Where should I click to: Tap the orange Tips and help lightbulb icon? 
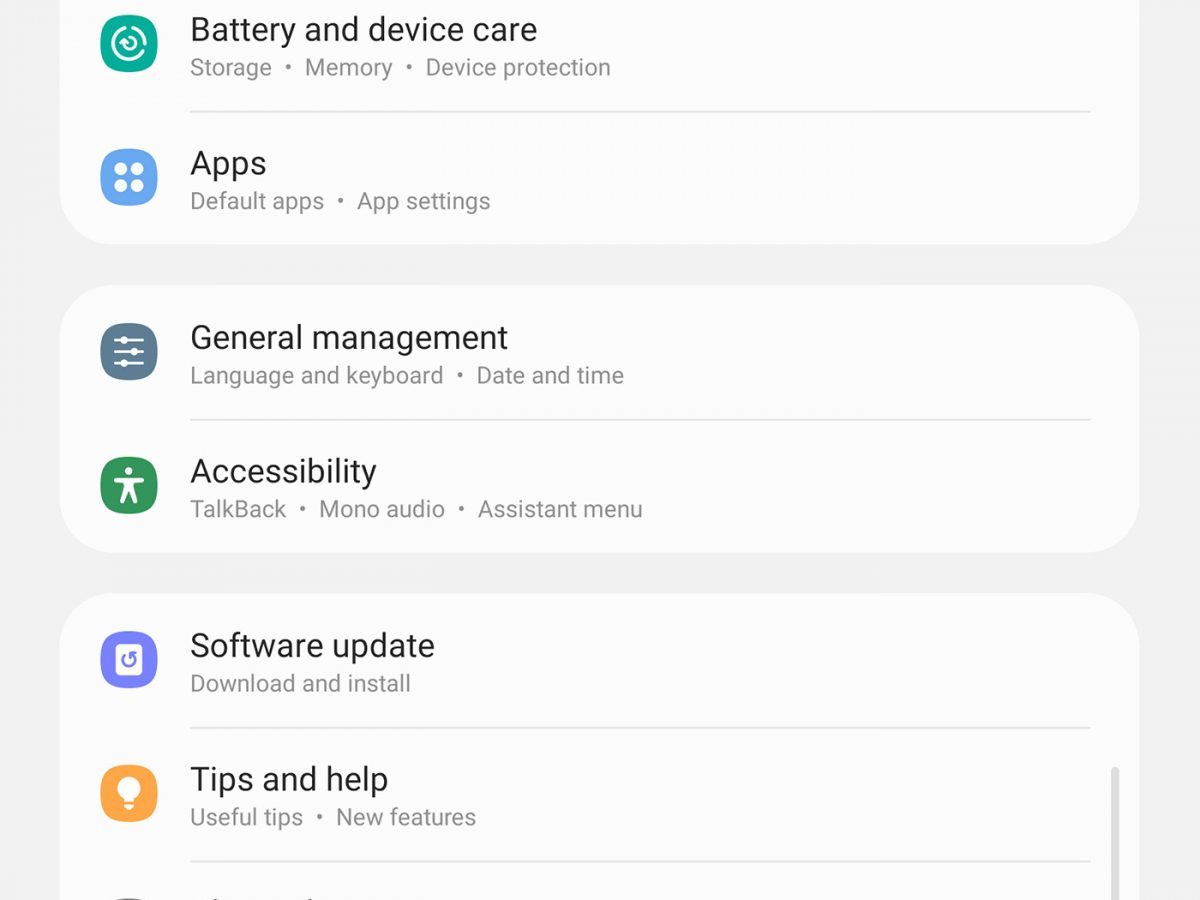[129, 793]
